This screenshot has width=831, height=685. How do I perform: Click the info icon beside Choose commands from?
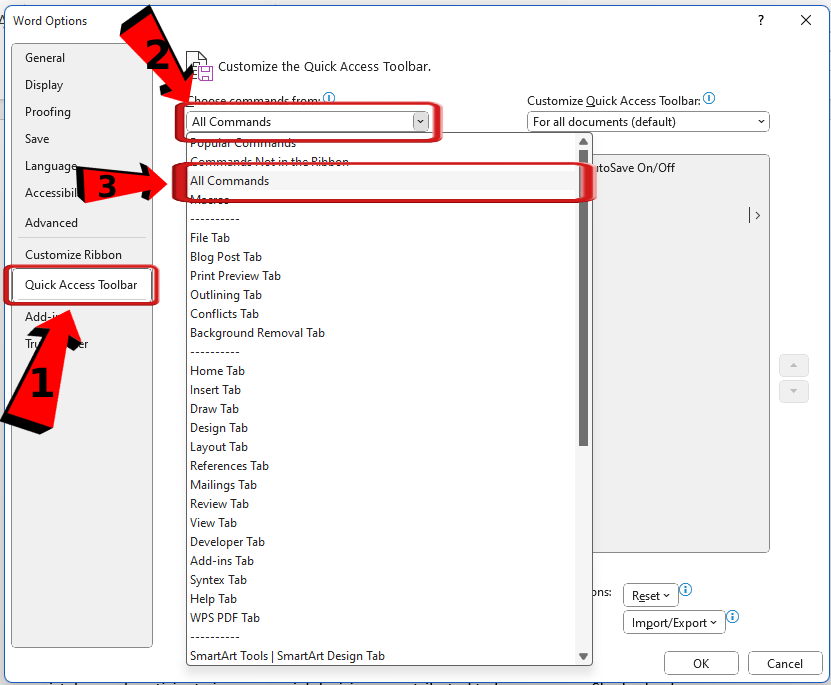click(x=331, y=99)
